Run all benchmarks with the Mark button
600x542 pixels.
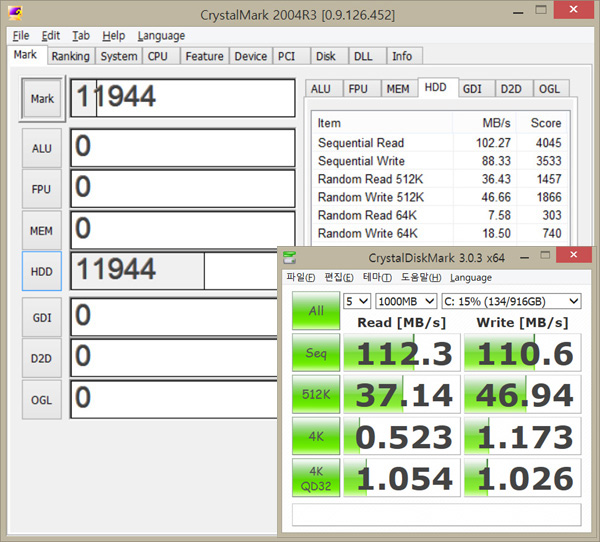pos(42,99)
